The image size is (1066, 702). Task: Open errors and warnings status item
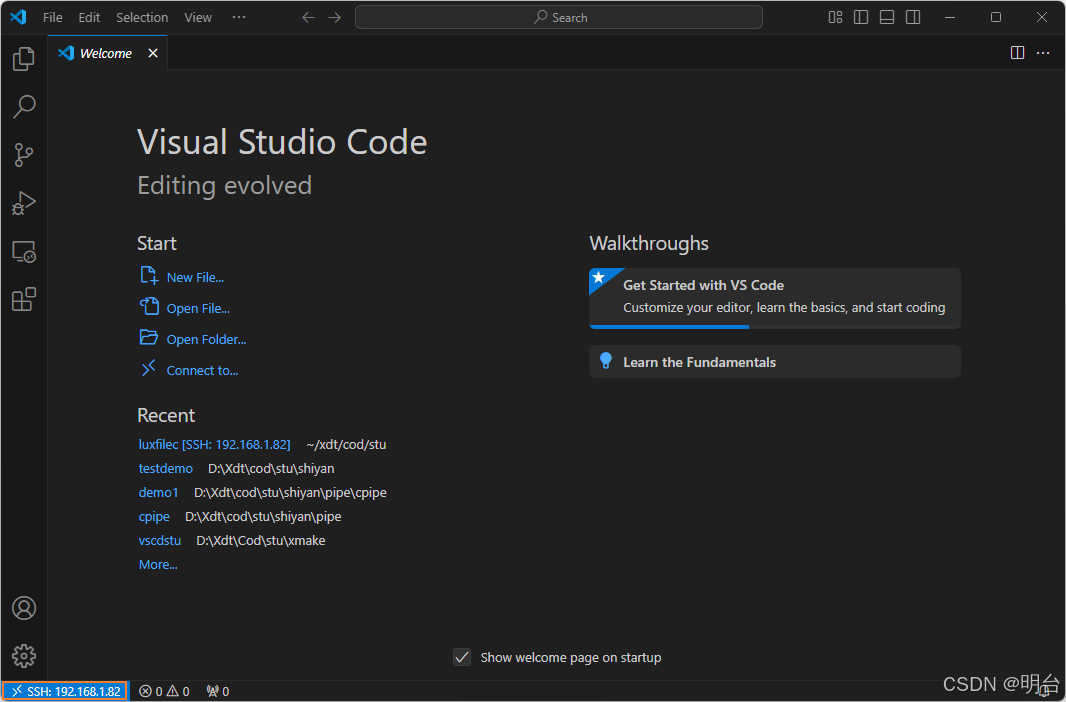[165, 691]
